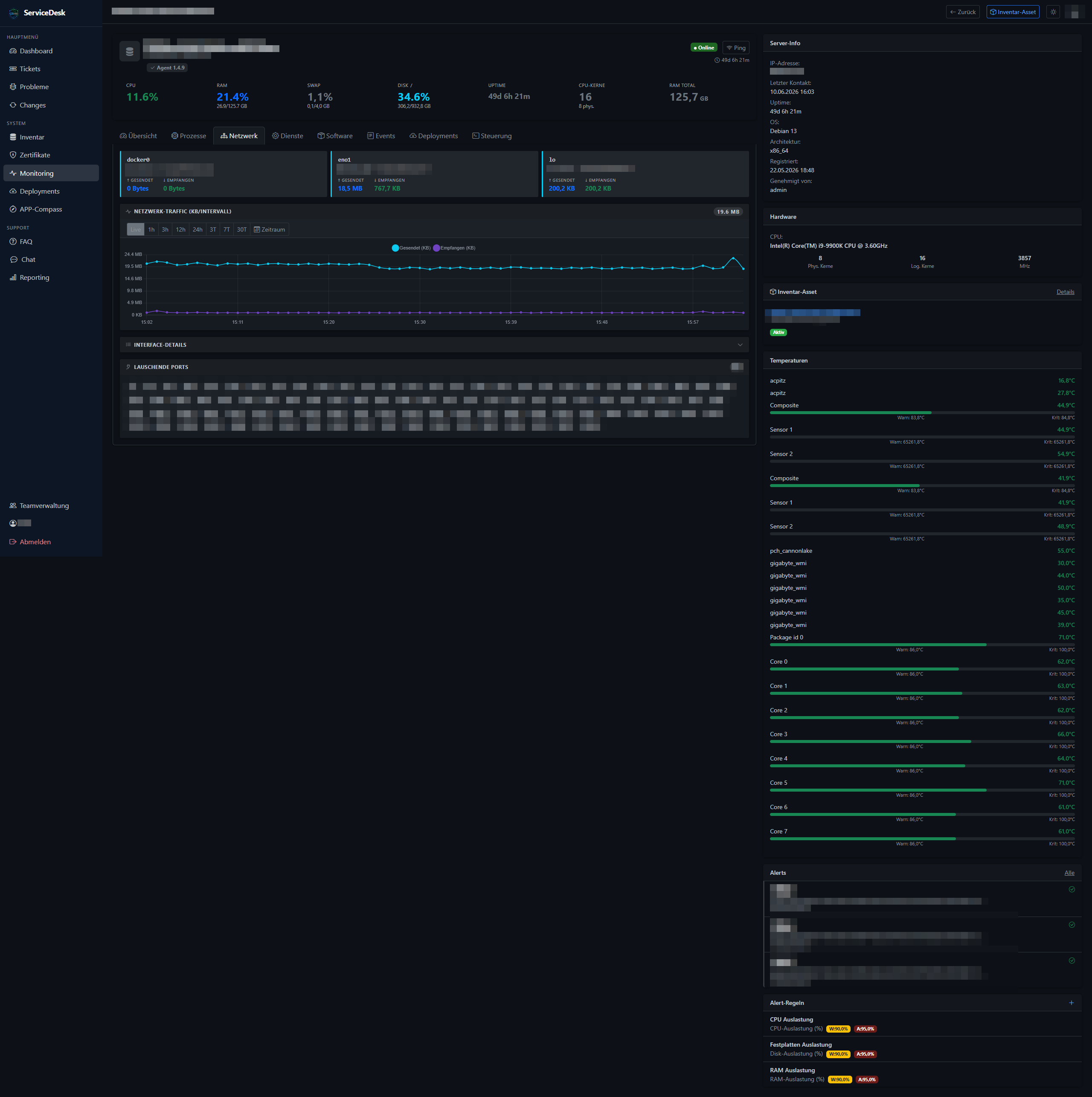Open the Dashboard menu entry
The image size is (1092, 1097).
pyautogui.click(x=51, y=51)
